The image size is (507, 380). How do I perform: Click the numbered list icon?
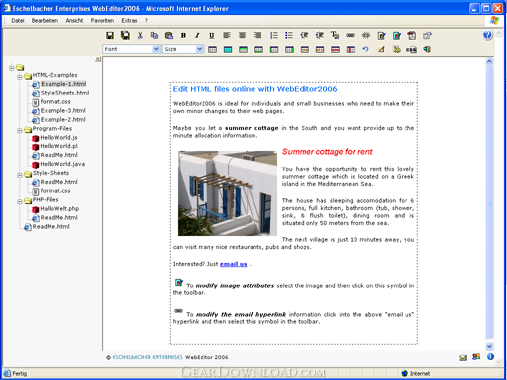(274, 35)
